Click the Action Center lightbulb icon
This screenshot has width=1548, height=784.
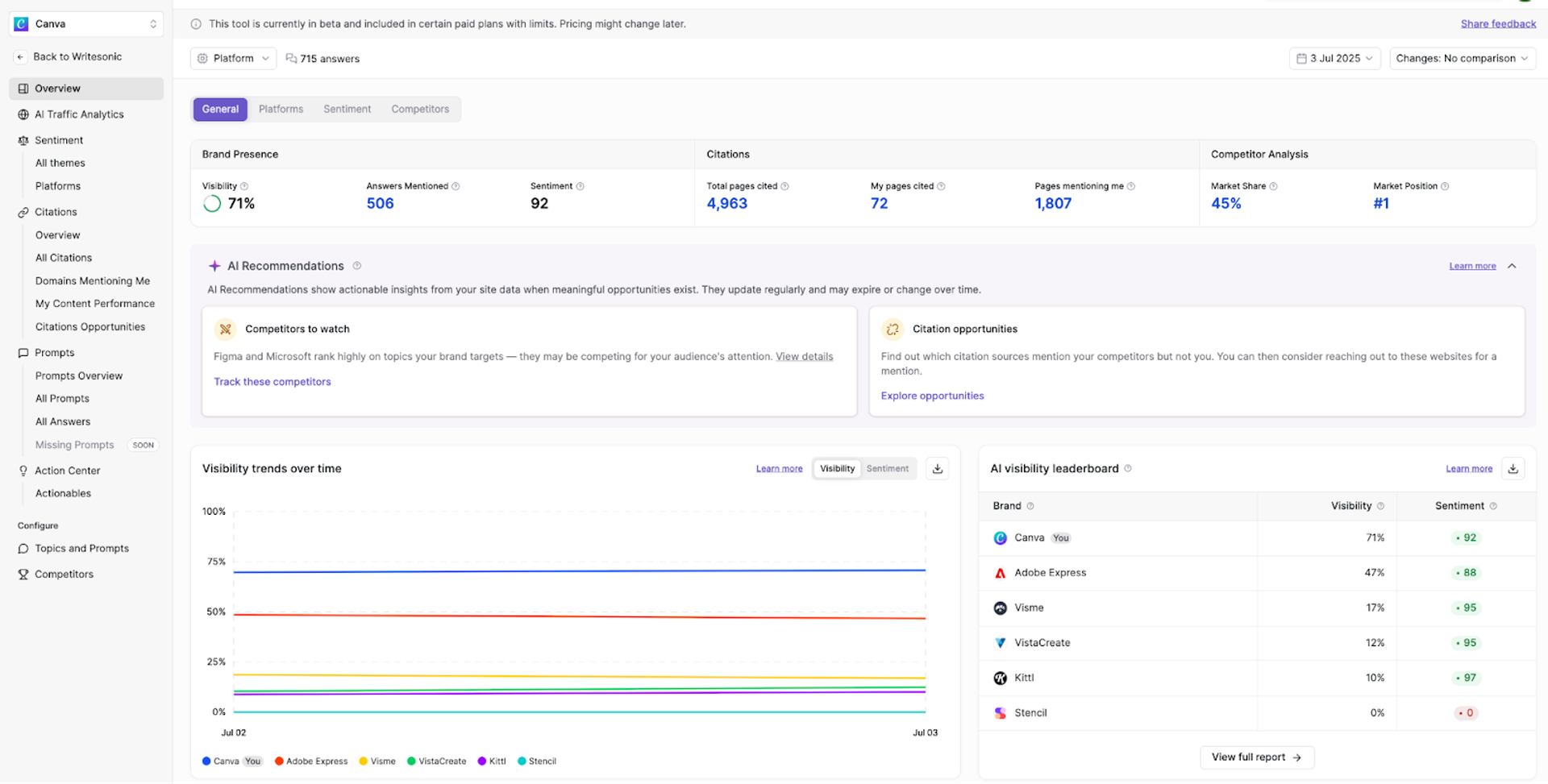click(x=23, y=471)
